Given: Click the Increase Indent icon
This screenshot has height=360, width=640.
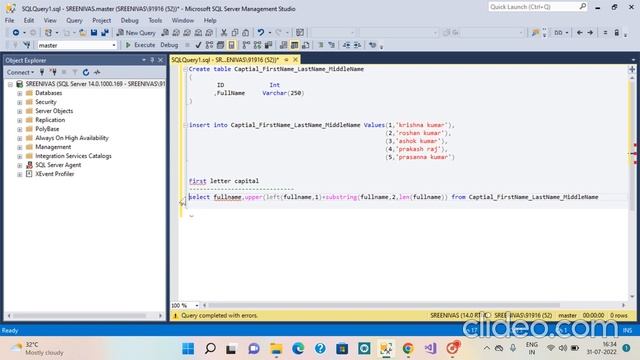Looking at the screenshot, I should pos(357,45).
